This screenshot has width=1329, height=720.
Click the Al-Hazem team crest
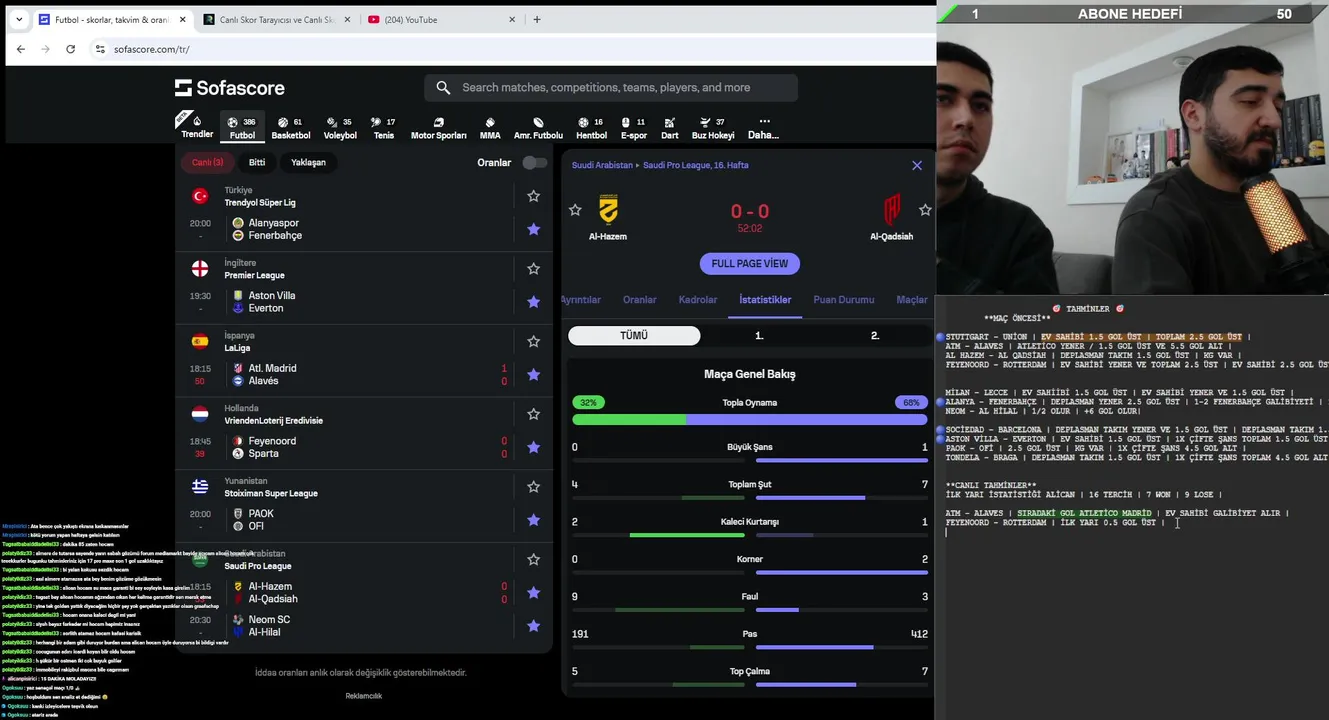point(608,210)
